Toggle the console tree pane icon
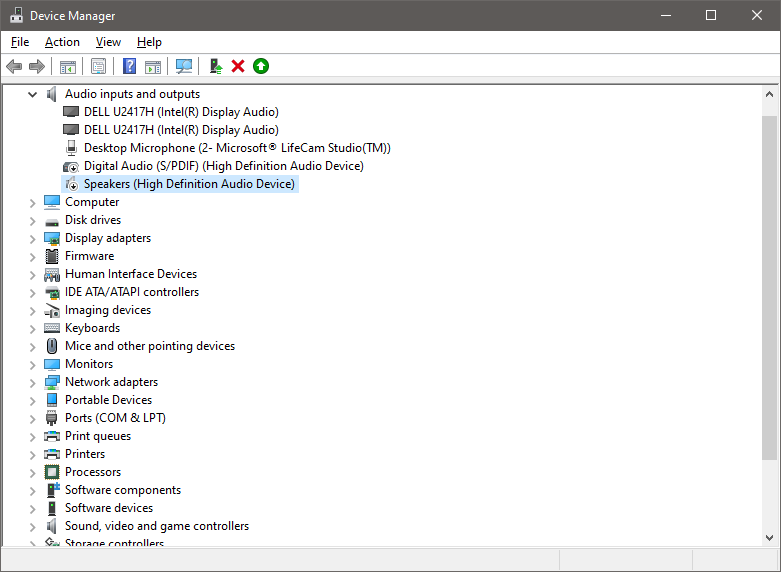 [x=68, y=66]
